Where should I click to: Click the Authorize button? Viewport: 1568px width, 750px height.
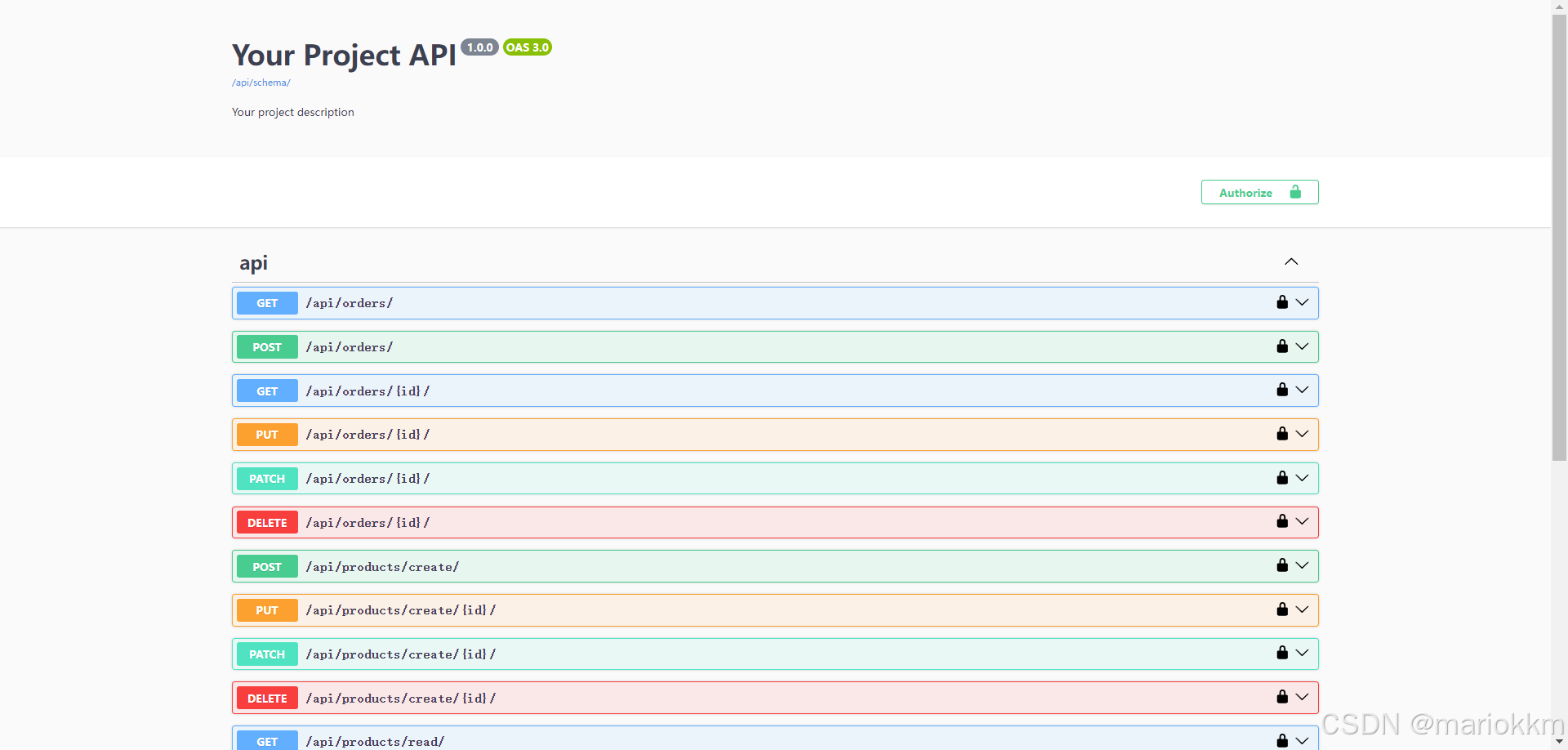coord(1259,192)
